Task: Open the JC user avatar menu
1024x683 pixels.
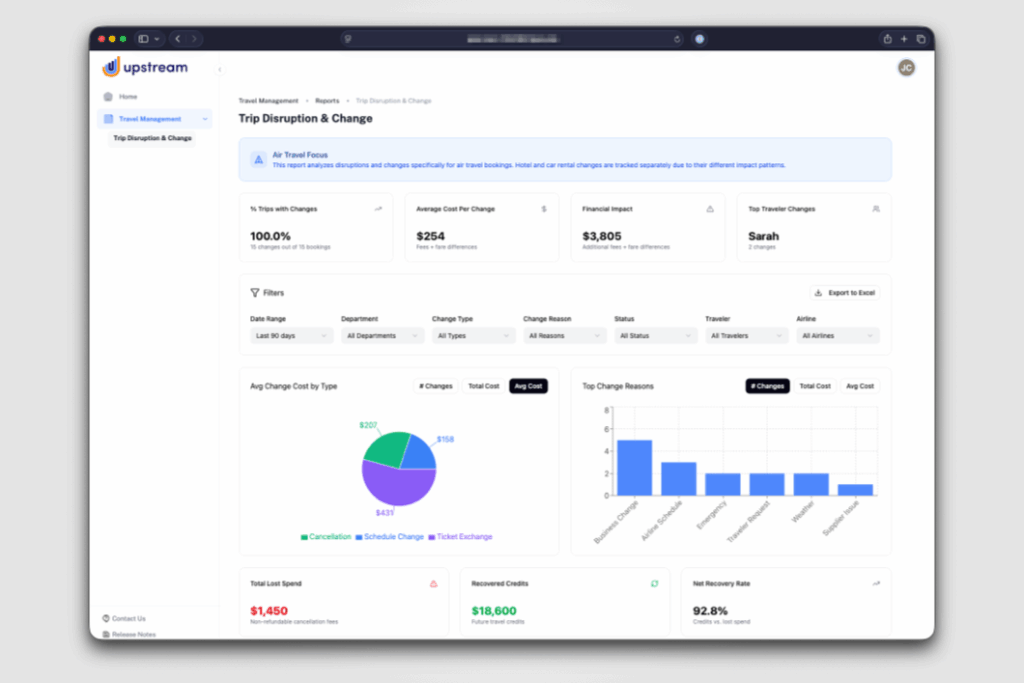Action: [x=906, y=68]
